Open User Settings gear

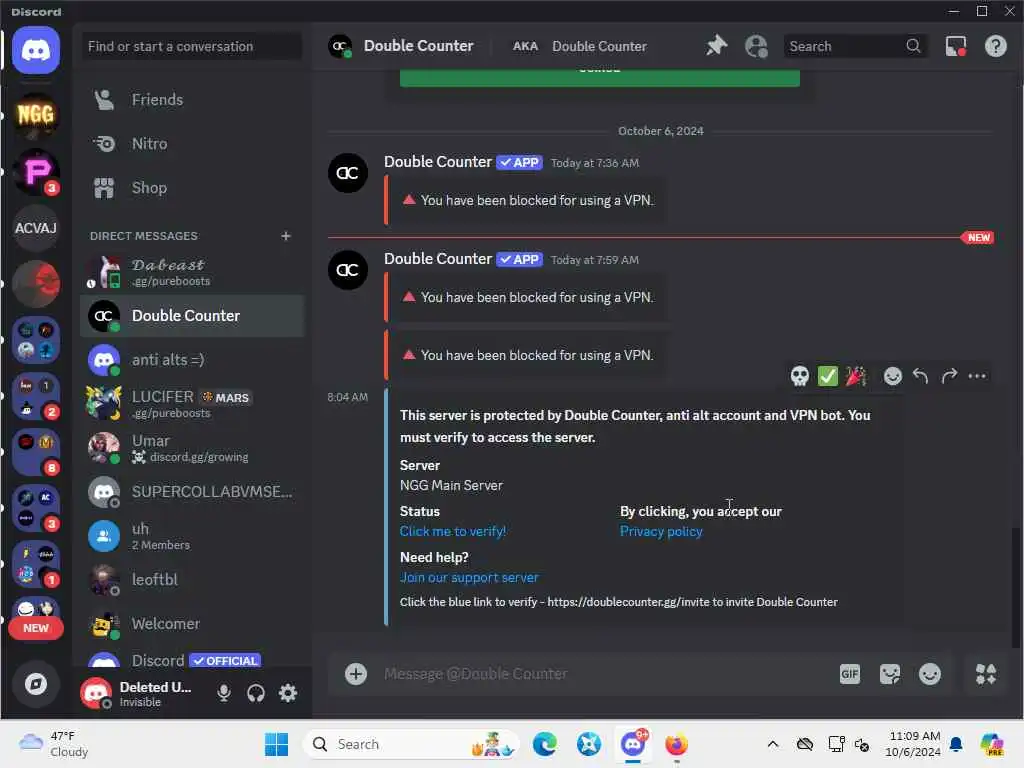287,693
